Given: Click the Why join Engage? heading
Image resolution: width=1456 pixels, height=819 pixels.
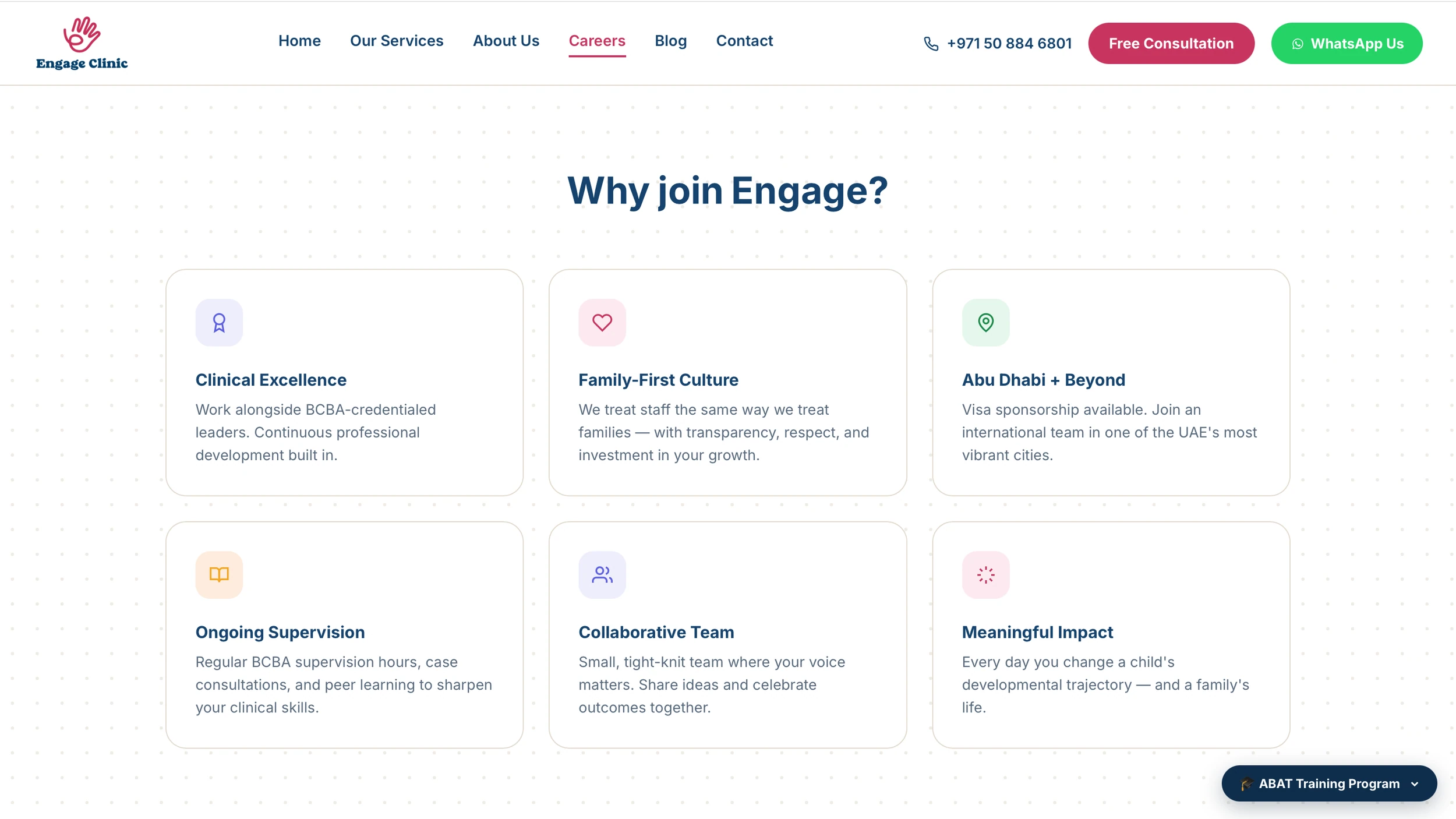Looking at the screenshot, I should [727, 190].
